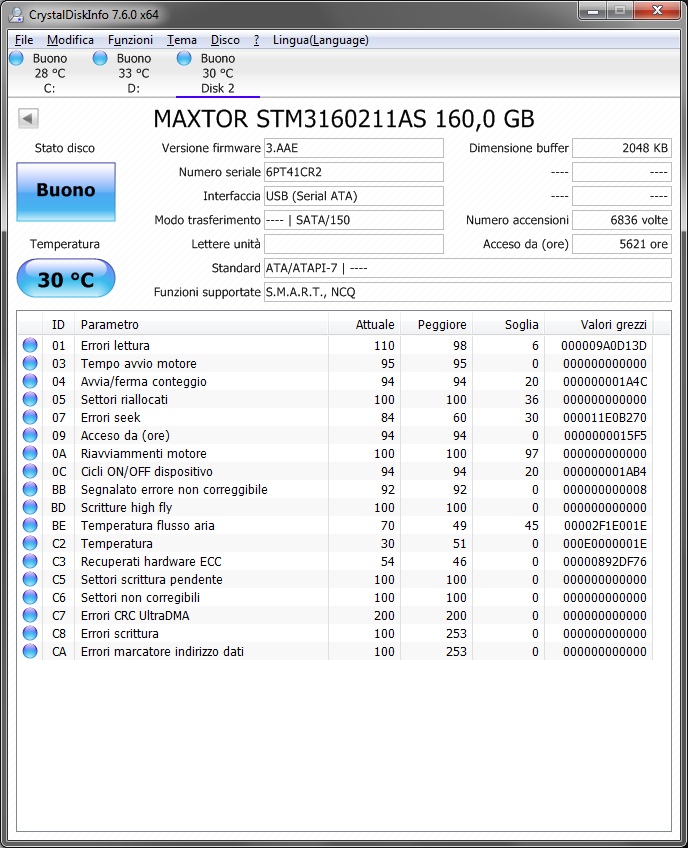Click status orb for Temperatura attribute row
The width and height of the screenshot is (688, 848).
[30, 544]
